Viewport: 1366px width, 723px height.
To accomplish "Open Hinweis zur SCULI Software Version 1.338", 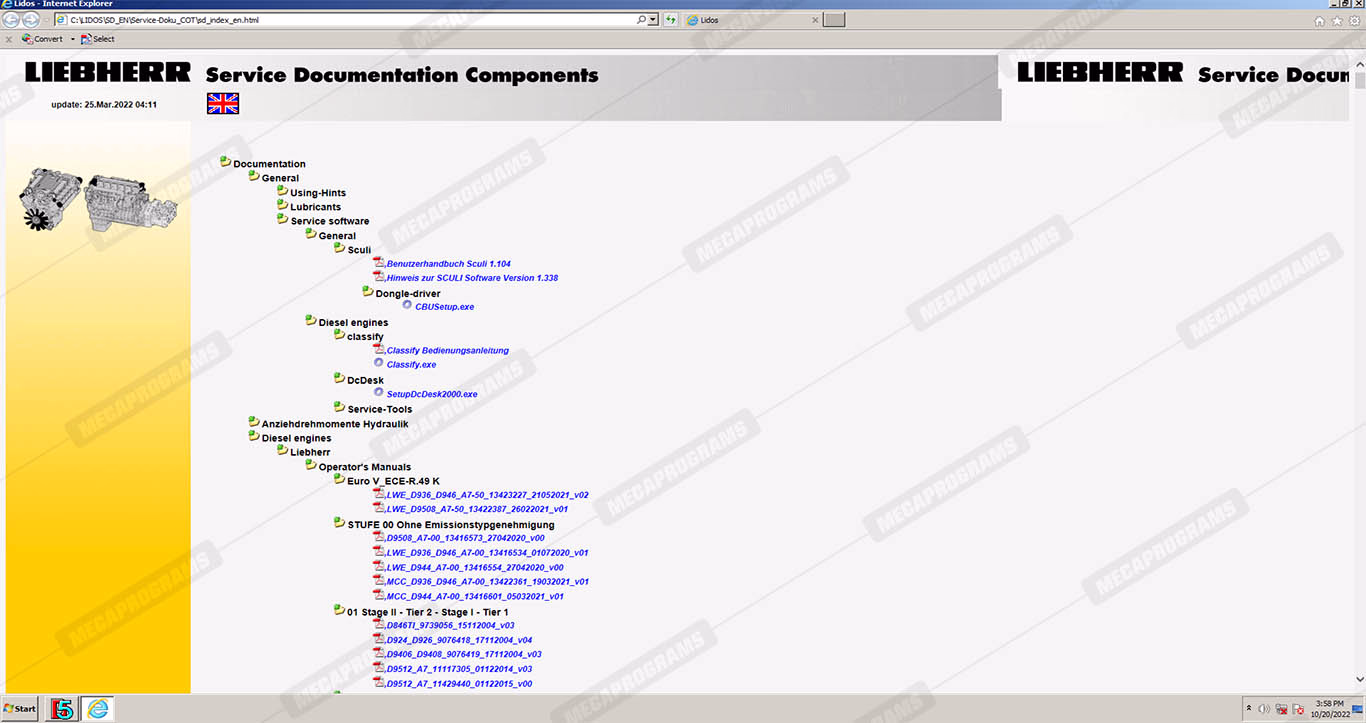I will pyautogui.click(x=472, y=278).
